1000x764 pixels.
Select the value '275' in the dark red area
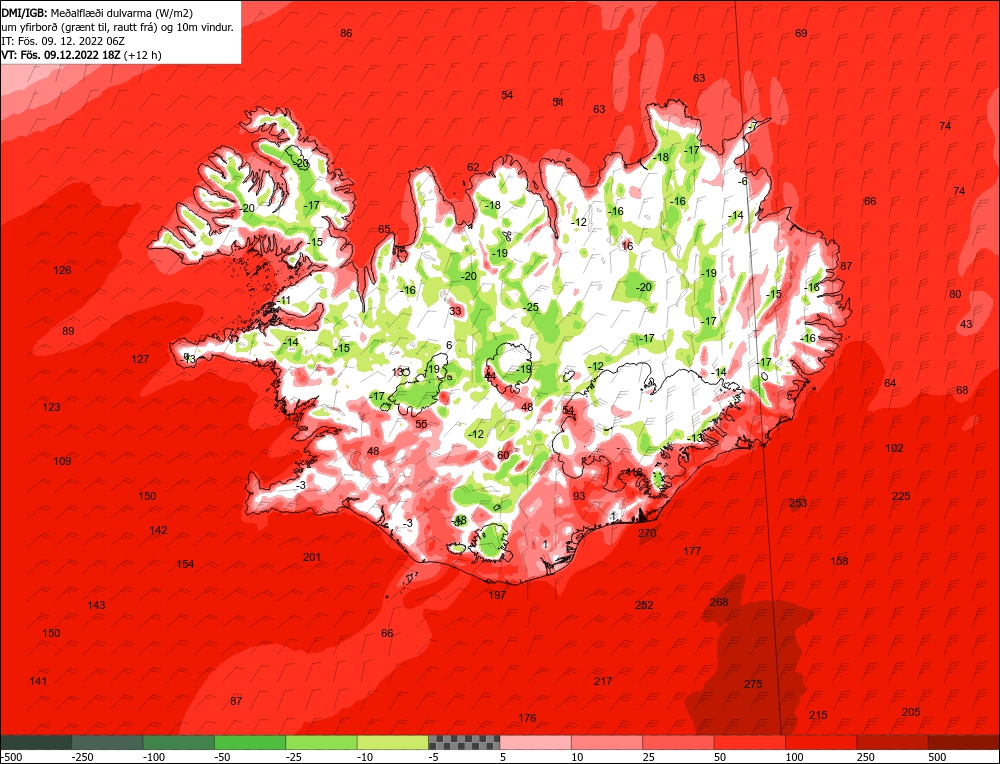[753, 684]
